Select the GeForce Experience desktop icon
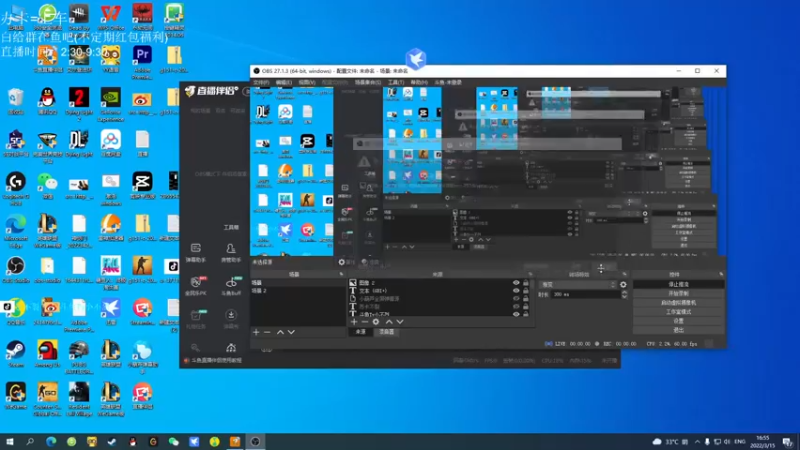This screenshot has height=450, width=800. [111, 104]
